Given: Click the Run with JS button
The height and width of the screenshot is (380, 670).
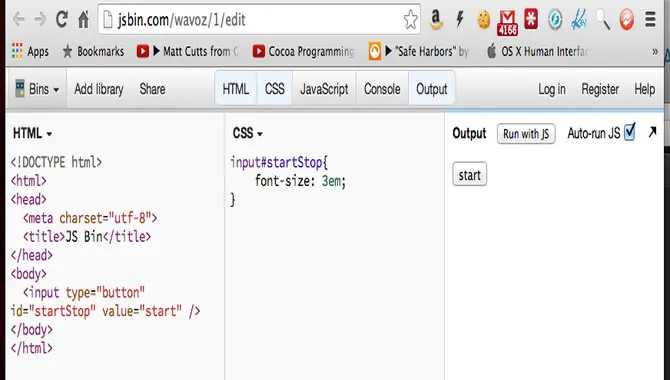Looking at the screenshot, I should click(x=526, y=134).
